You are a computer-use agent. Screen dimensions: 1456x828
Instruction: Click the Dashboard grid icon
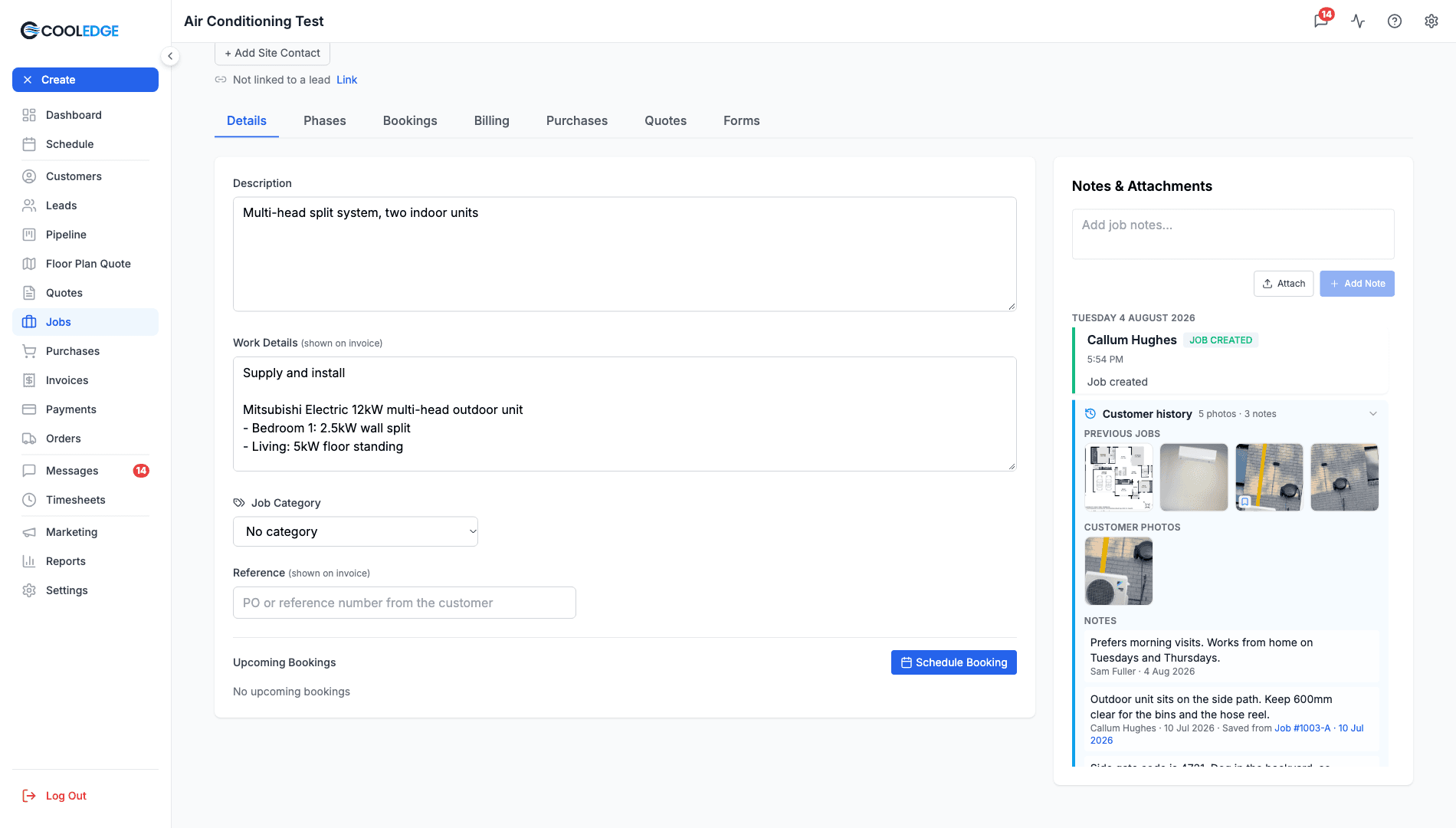tap(29, 115)
